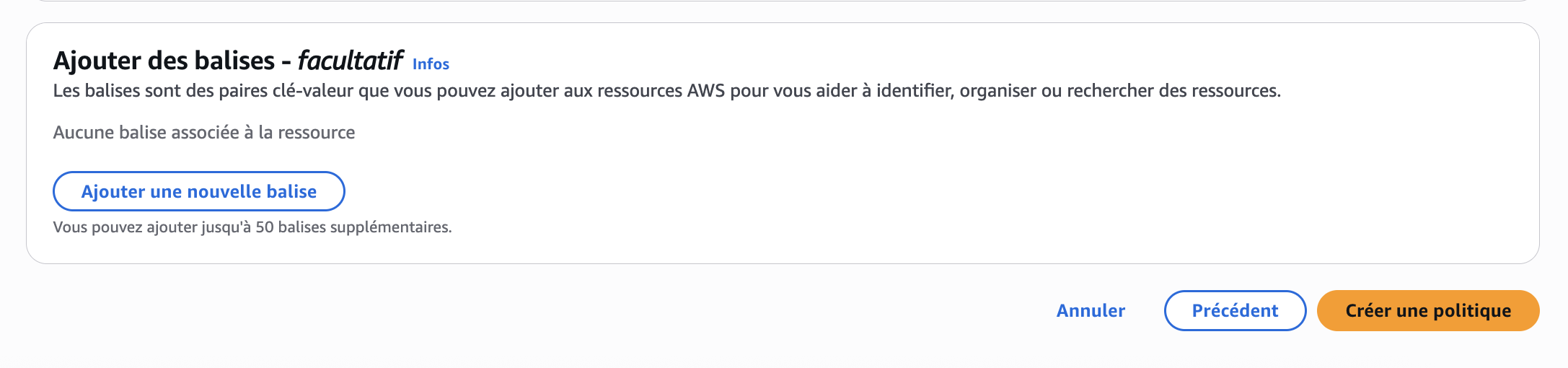Click the Infos link beside the heading
This screenshot has width=1568, height=368.
(431, 64)
